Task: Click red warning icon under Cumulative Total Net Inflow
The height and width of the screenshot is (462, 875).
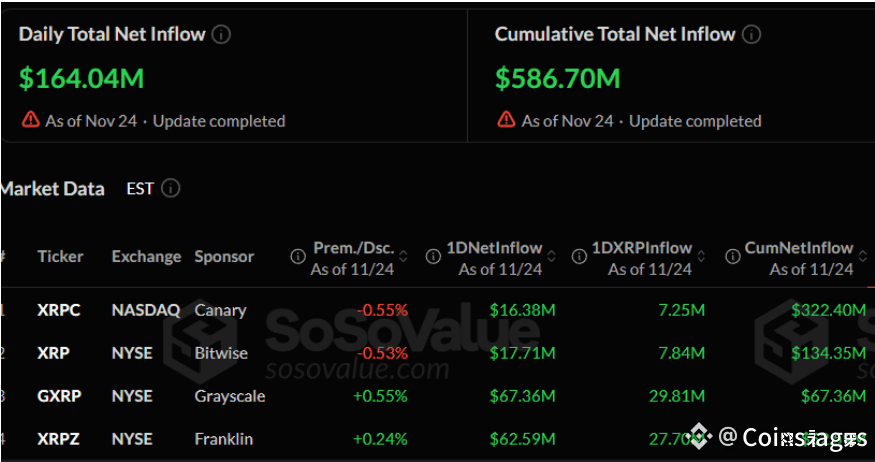Action: click(507, 120)
